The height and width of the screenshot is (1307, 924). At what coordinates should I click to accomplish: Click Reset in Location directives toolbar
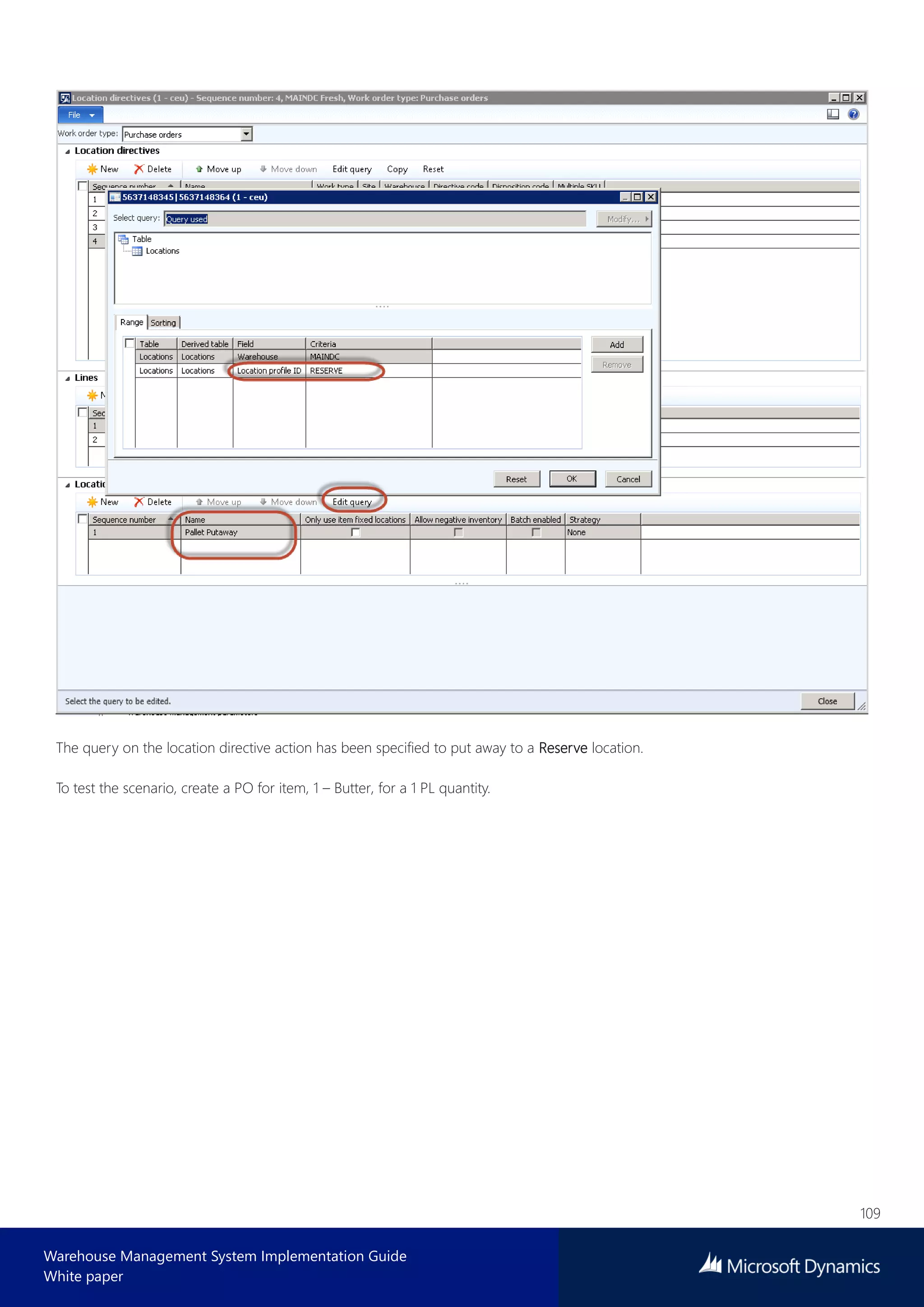coord(433,169)
